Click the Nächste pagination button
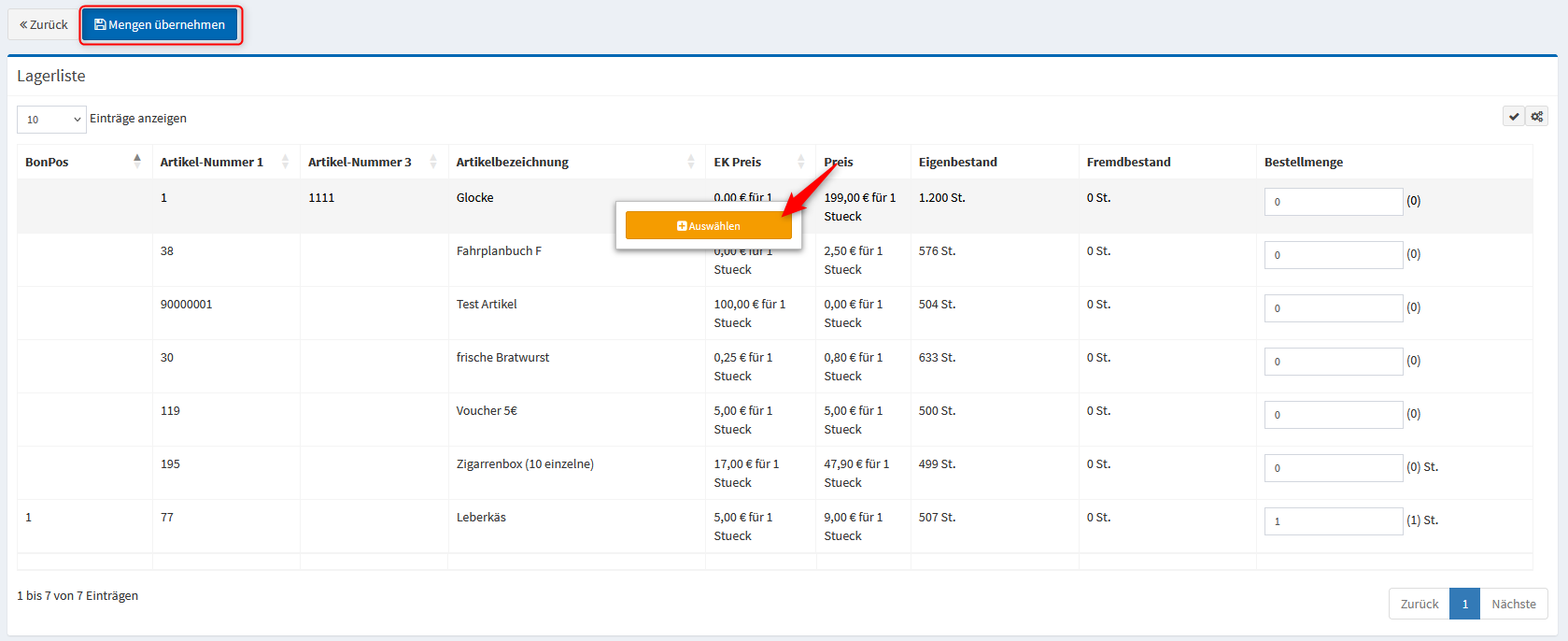Screen dimensions: 1568x641 coord(1513,604)
